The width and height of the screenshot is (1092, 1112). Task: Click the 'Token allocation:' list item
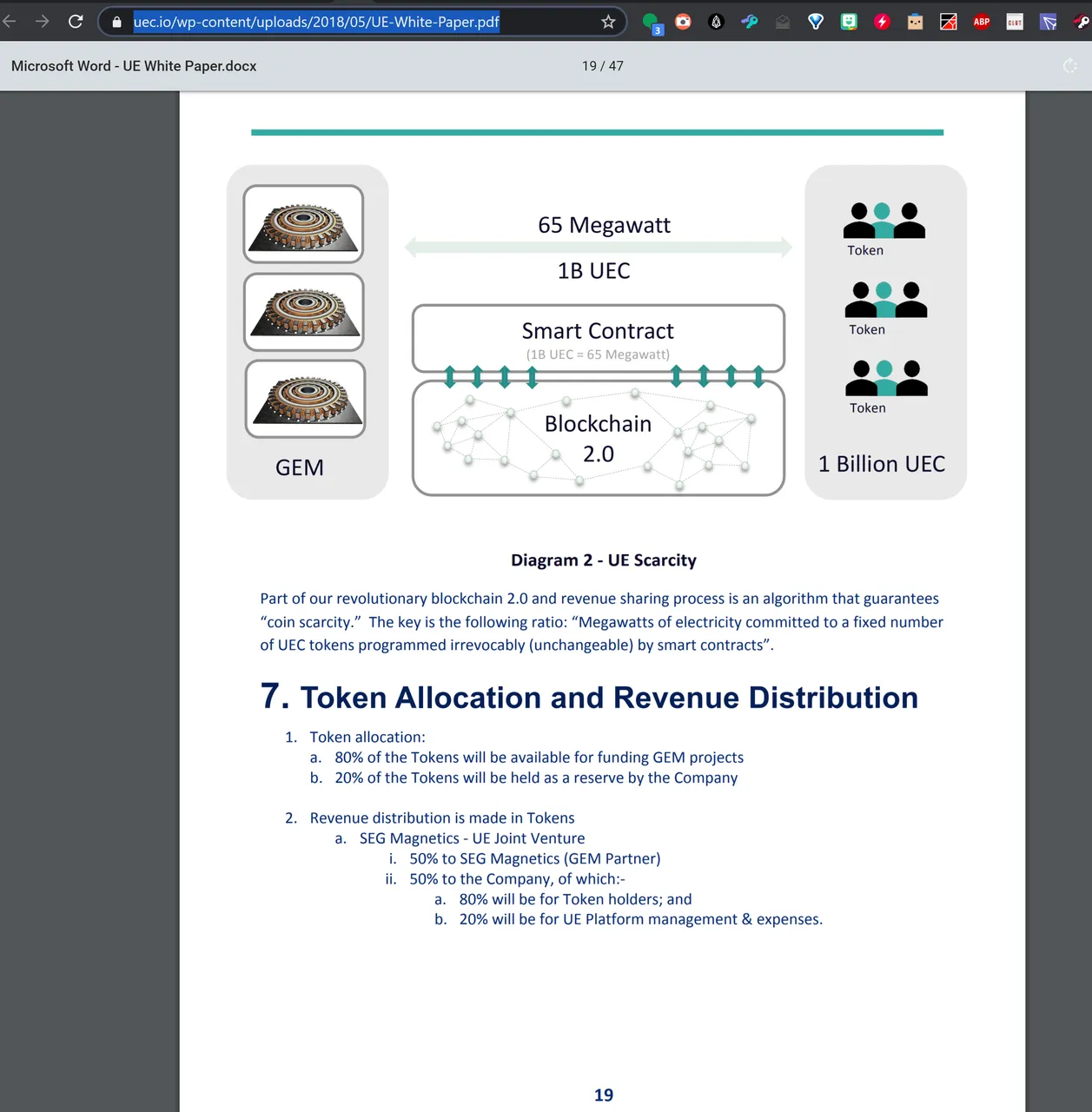tap(367, 738)
